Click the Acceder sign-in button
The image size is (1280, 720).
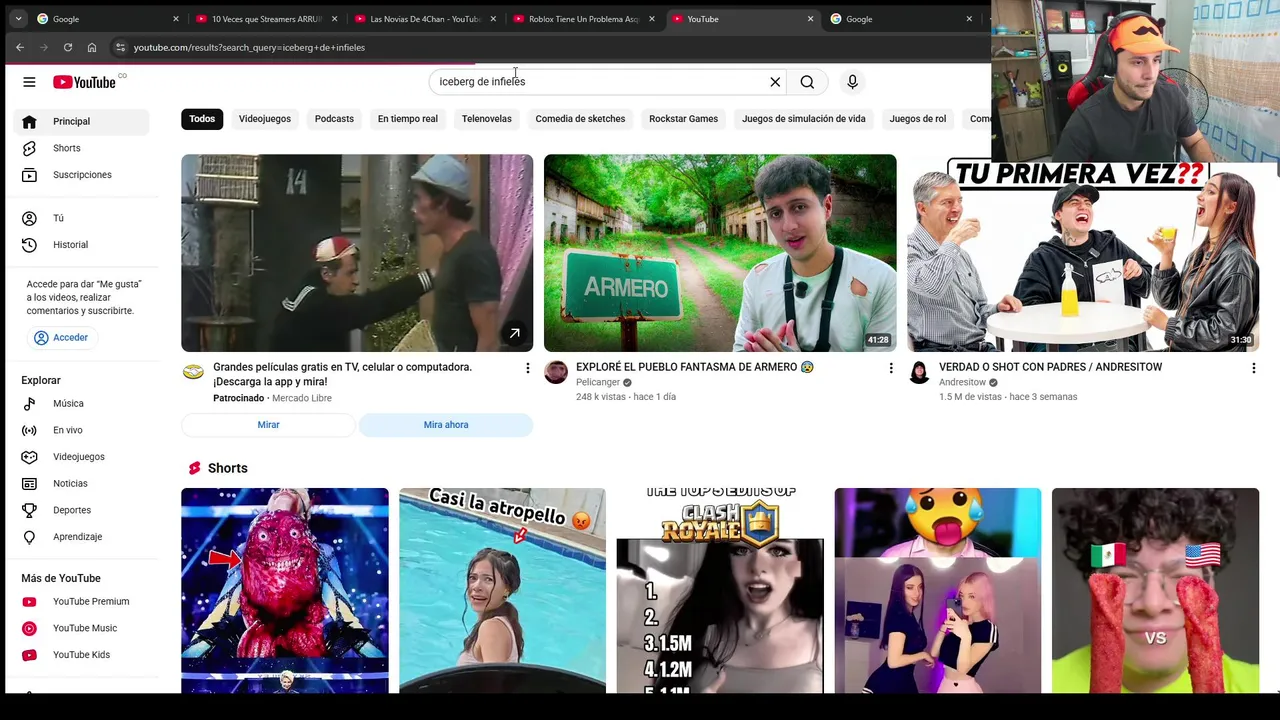pos(62,338)
